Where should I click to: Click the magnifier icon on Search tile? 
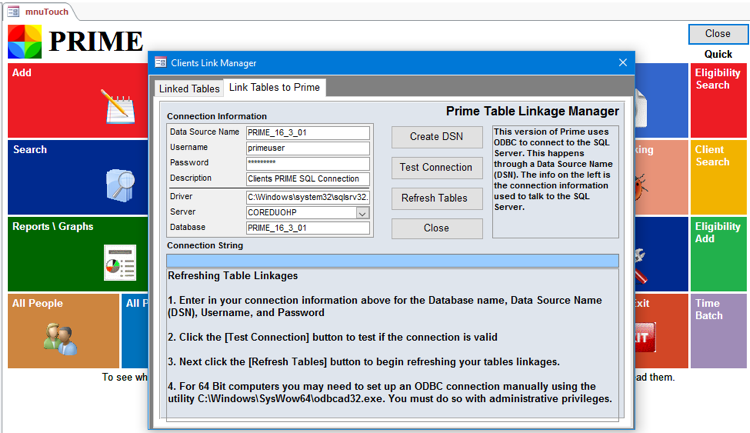pos(119,185)
